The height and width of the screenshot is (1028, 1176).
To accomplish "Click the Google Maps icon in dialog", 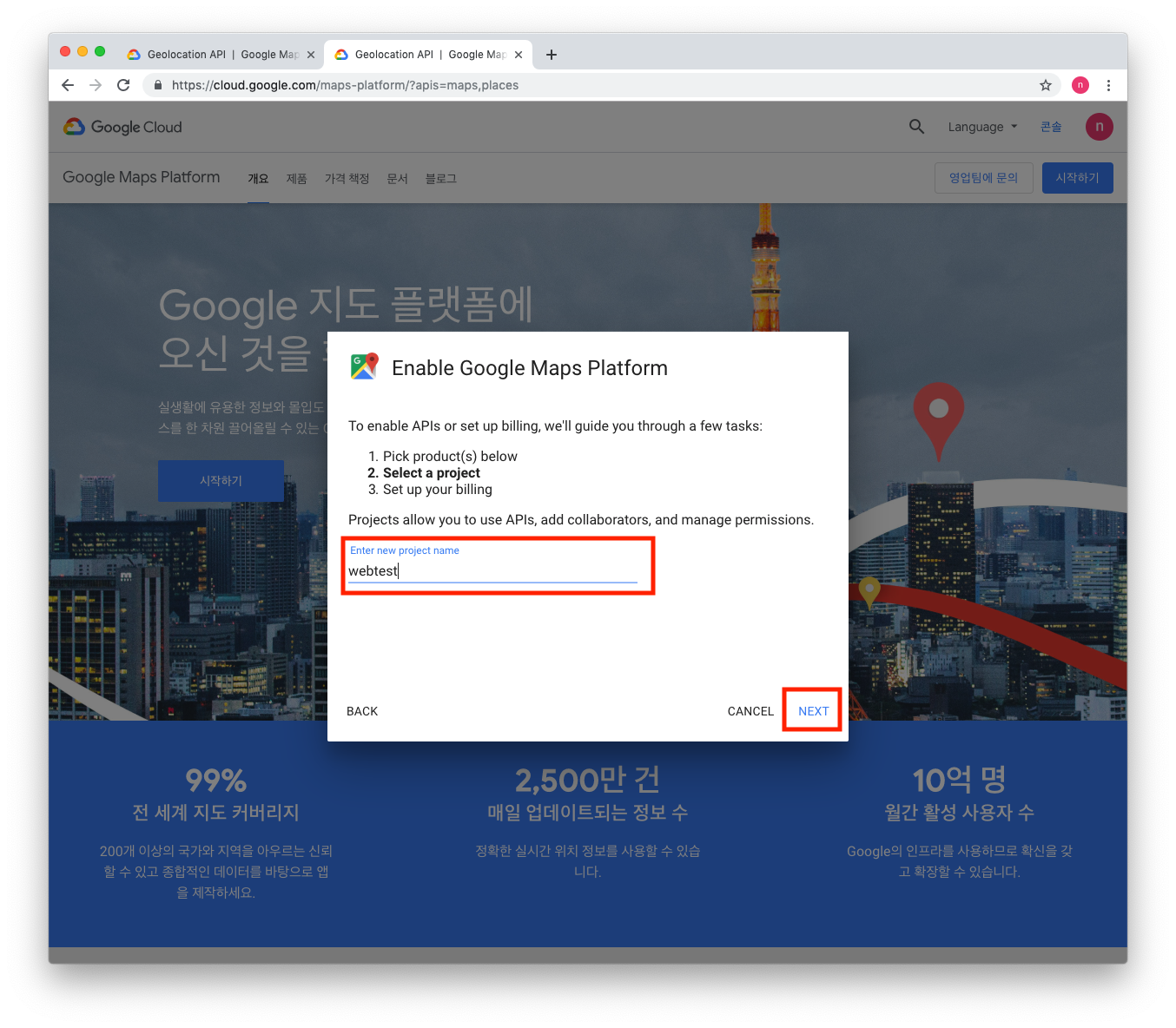I will pos(365,366).
